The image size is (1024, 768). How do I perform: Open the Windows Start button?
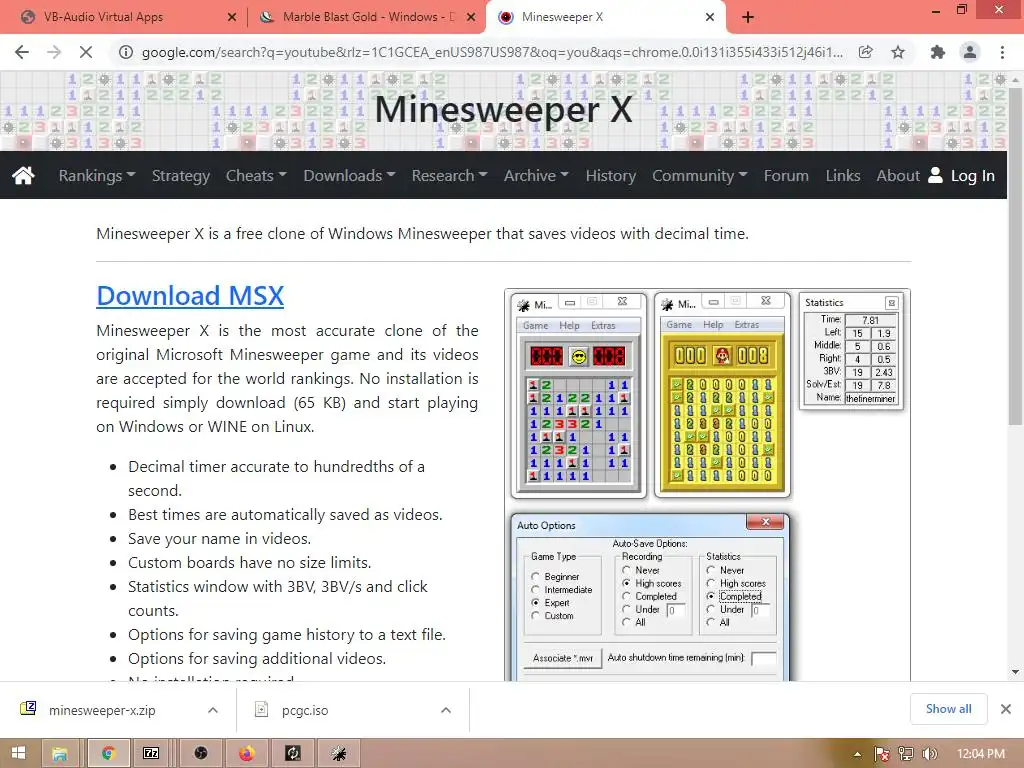tap(18, 753)
